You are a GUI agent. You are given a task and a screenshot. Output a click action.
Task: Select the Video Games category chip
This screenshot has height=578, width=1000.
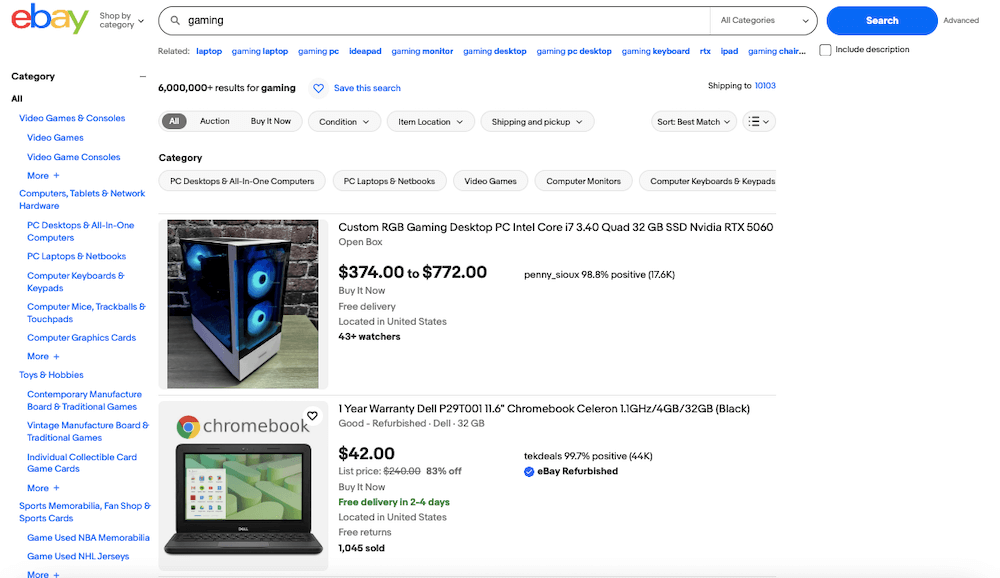[490, 181]
